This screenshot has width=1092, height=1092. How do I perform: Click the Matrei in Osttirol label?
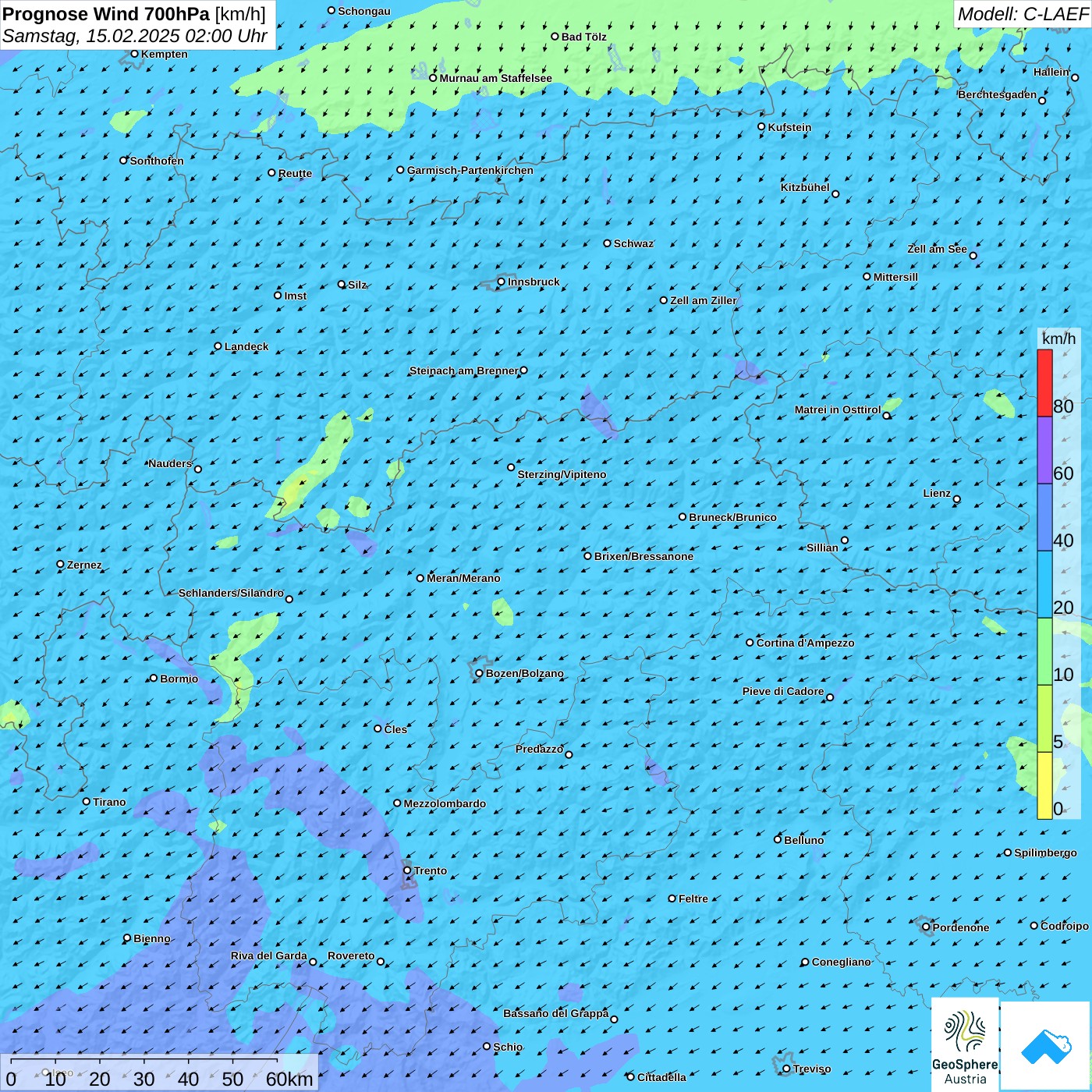tap(838, 409)
